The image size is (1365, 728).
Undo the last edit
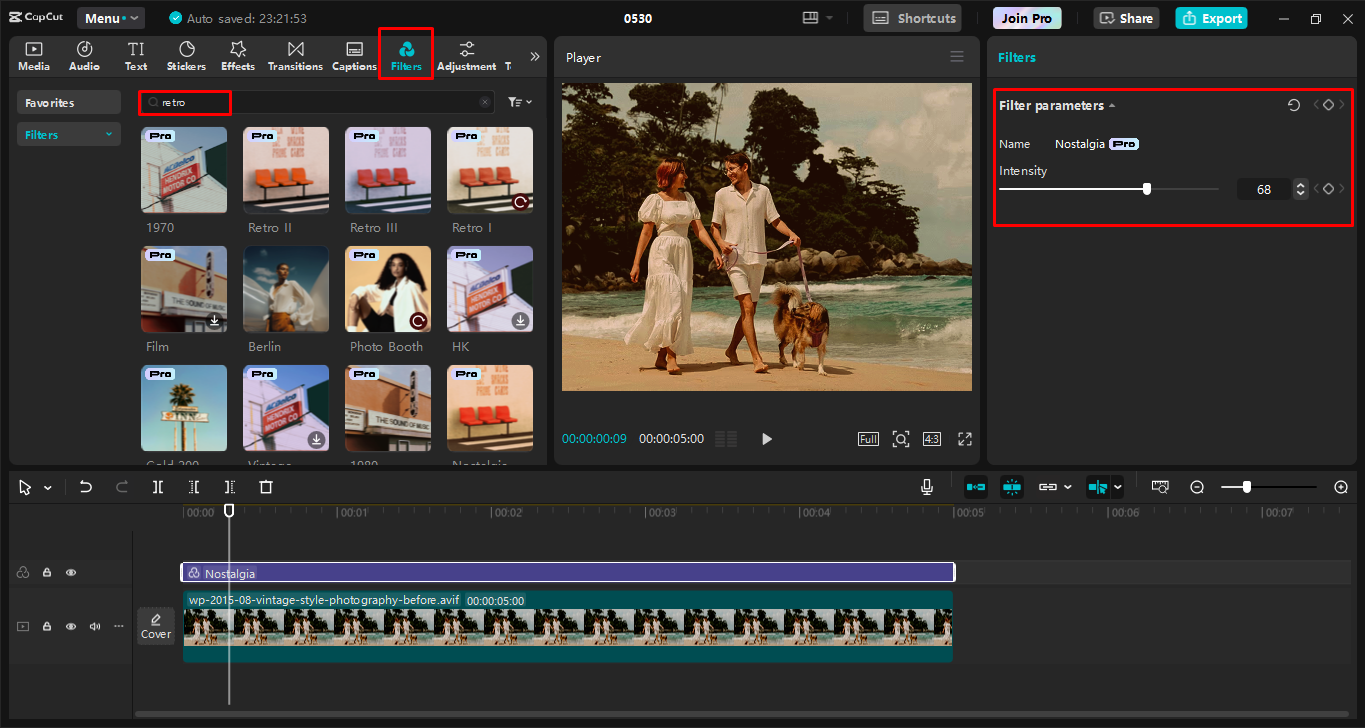(86, 487)
